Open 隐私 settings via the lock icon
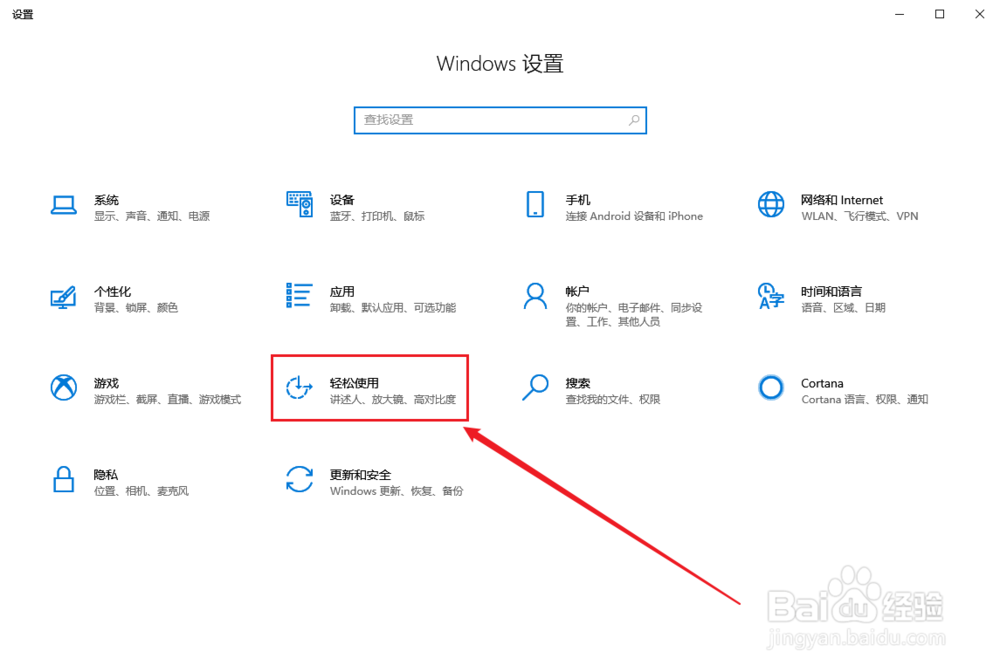This screenshot has width=1000, height=672. tap(63, 481)
